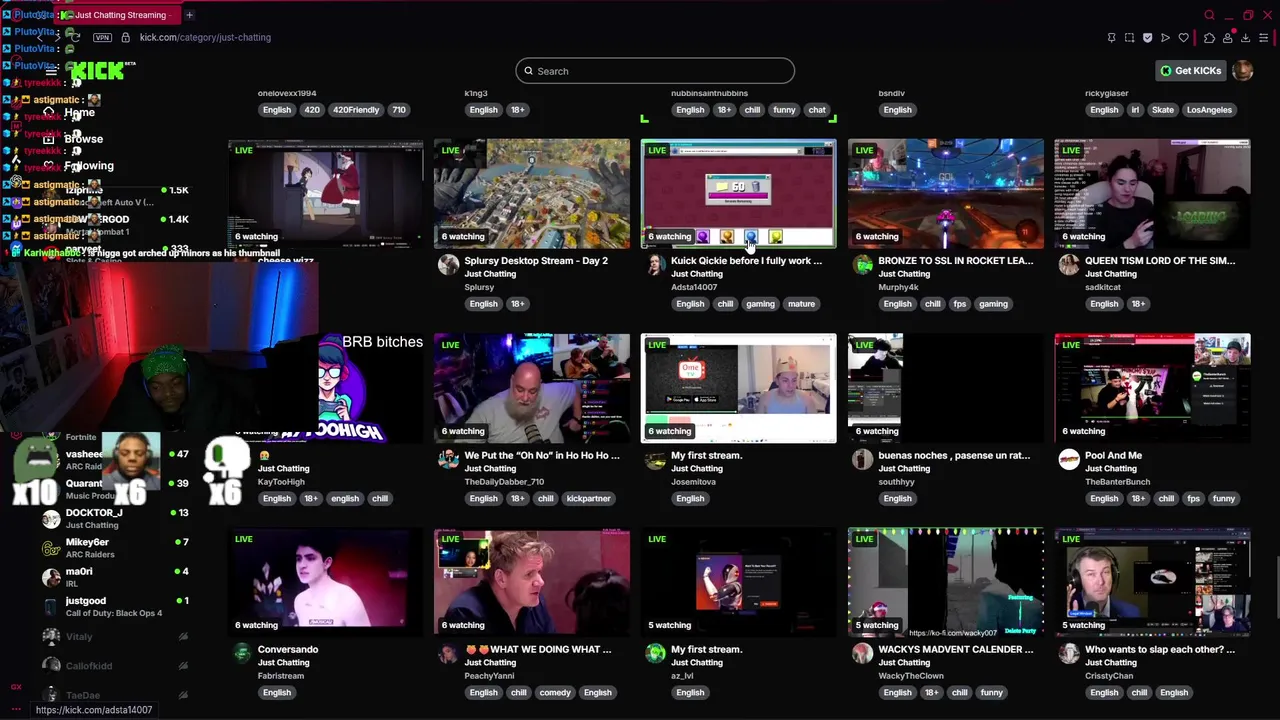Click the heart bookmark icon in the address bar

1184,38
